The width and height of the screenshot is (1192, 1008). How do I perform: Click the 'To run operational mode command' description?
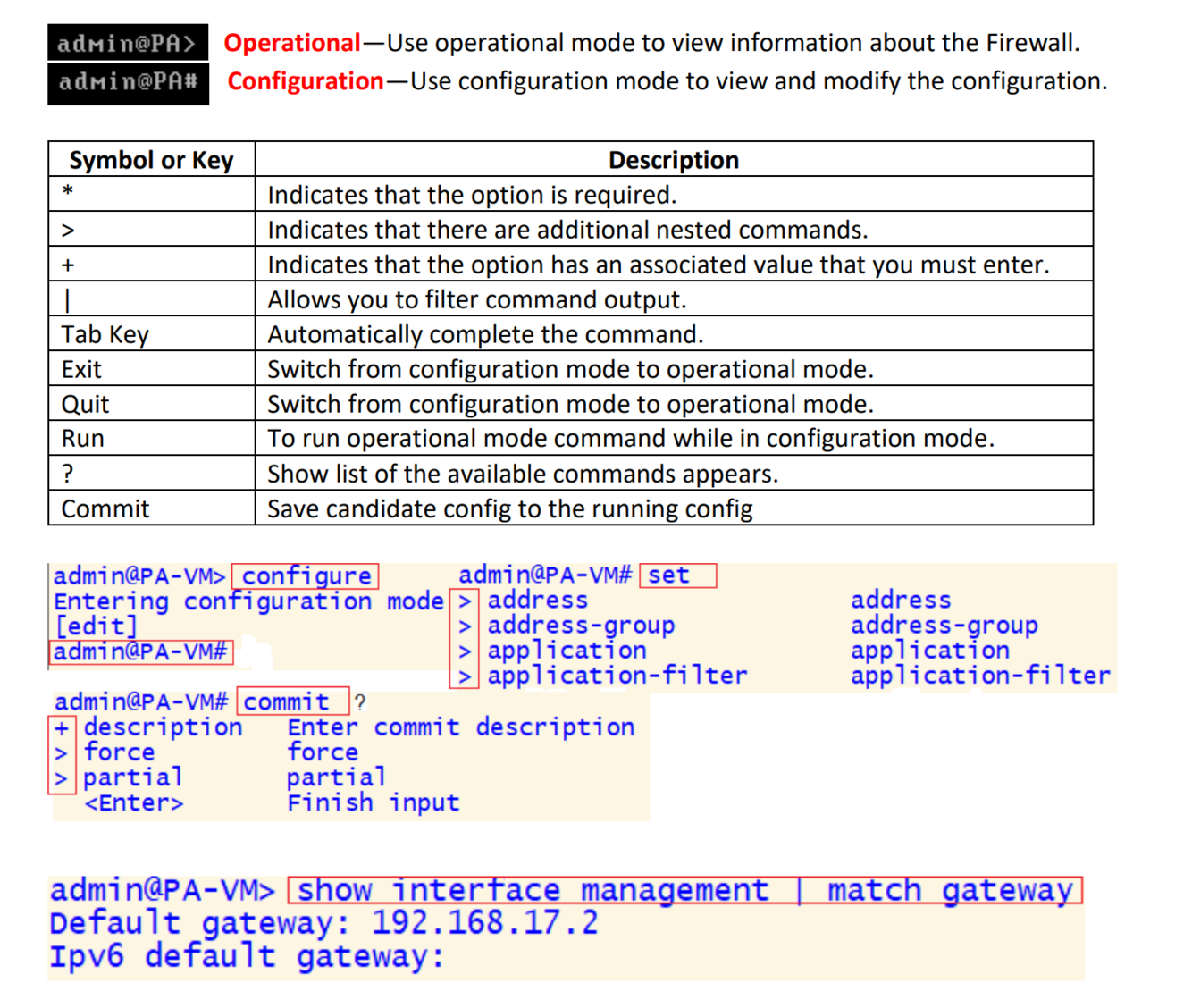[631, 439]
